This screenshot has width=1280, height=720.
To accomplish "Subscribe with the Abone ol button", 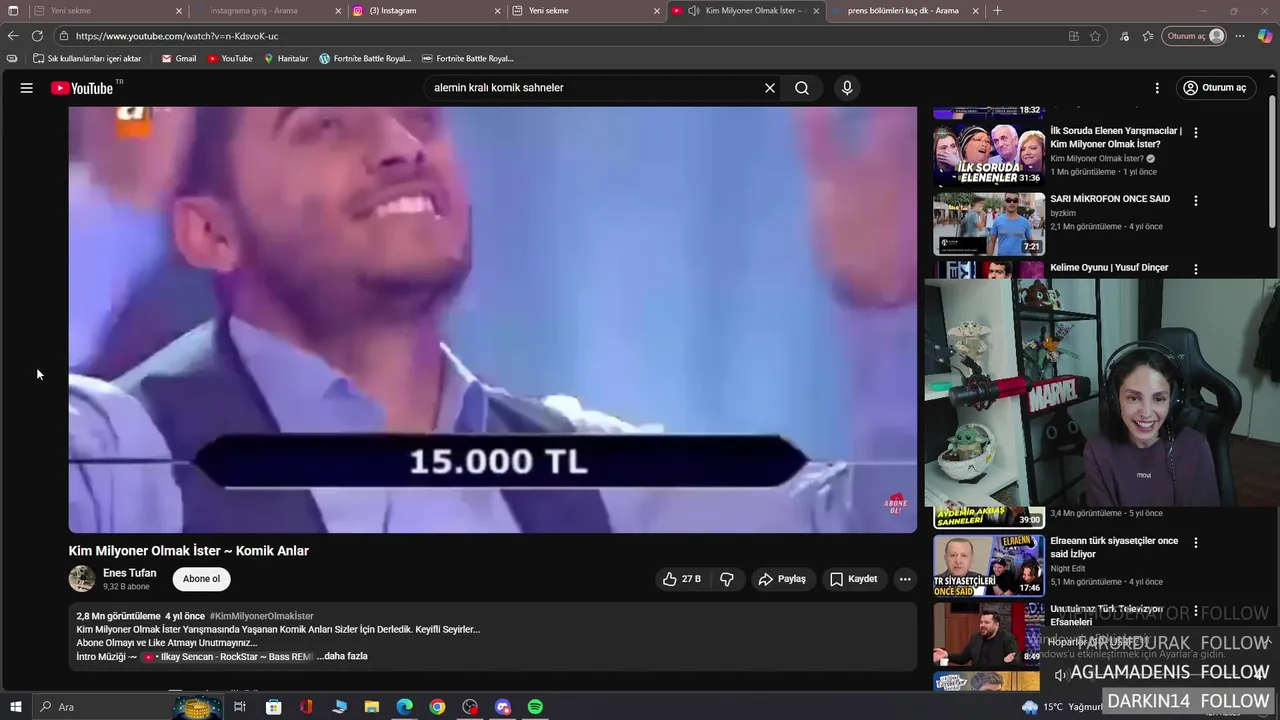I will tap(201, 579).
